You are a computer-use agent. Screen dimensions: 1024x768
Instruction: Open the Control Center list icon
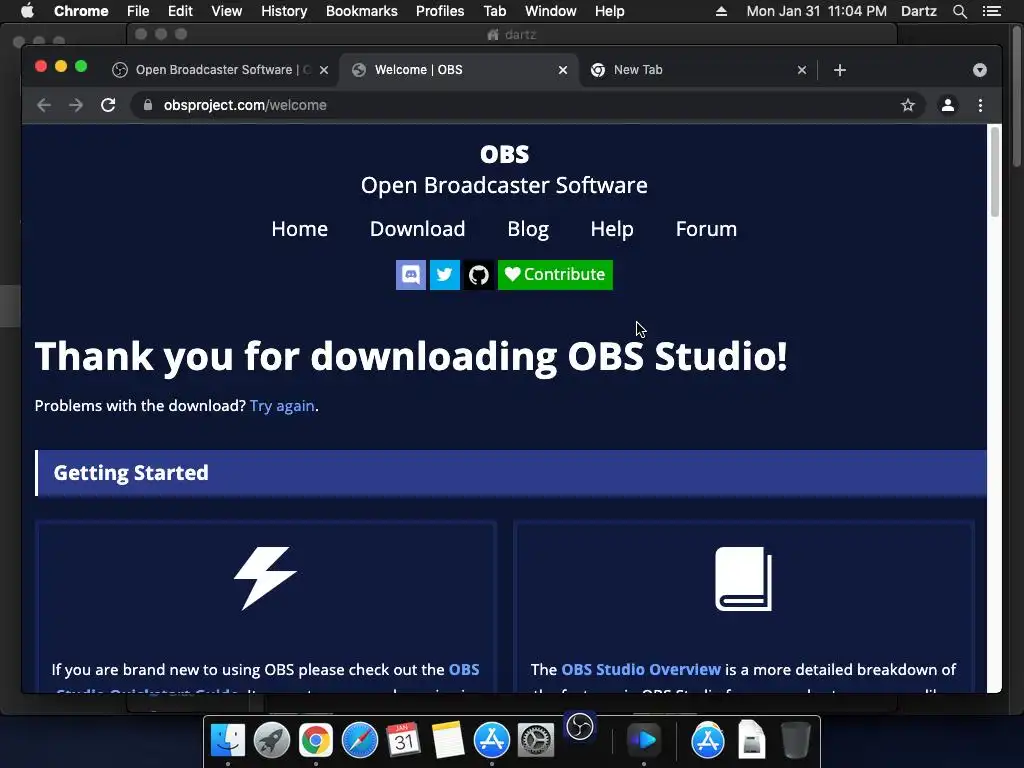click(991, 11)
